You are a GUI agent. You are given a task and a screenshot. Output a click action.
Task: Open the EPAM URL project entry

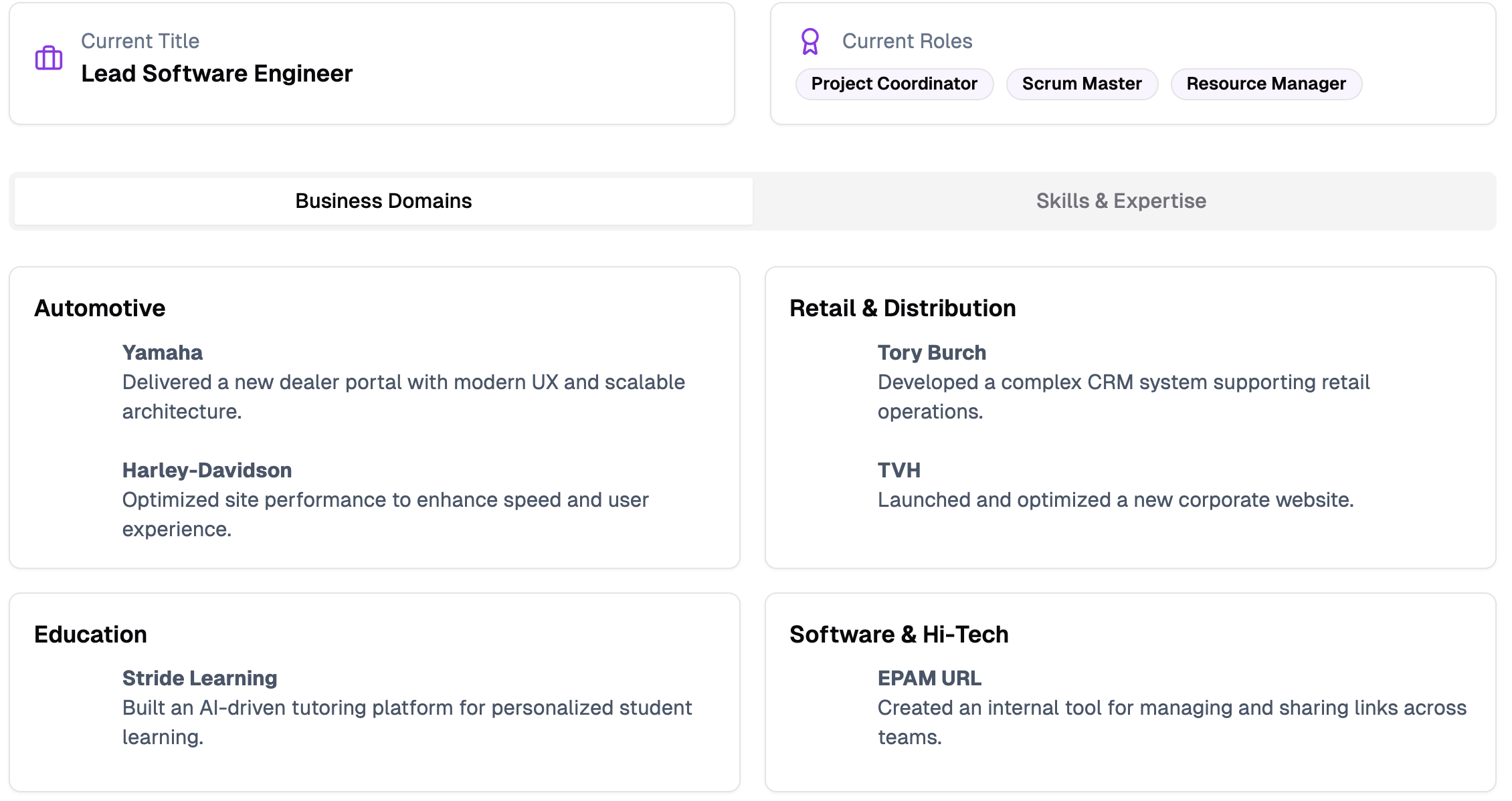pyautogui.click(x=929, y=678)
